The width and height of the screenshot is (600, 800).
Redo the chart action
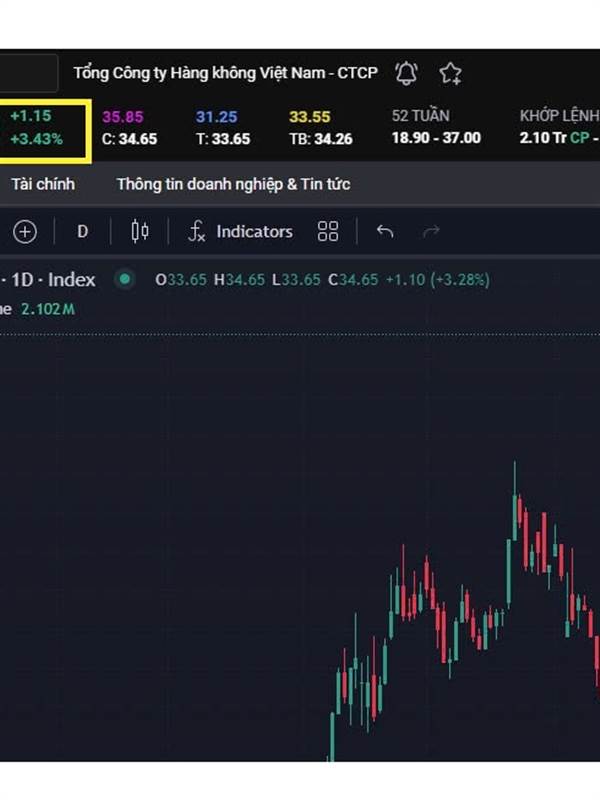pyautogui.click(x=431, y=232)
